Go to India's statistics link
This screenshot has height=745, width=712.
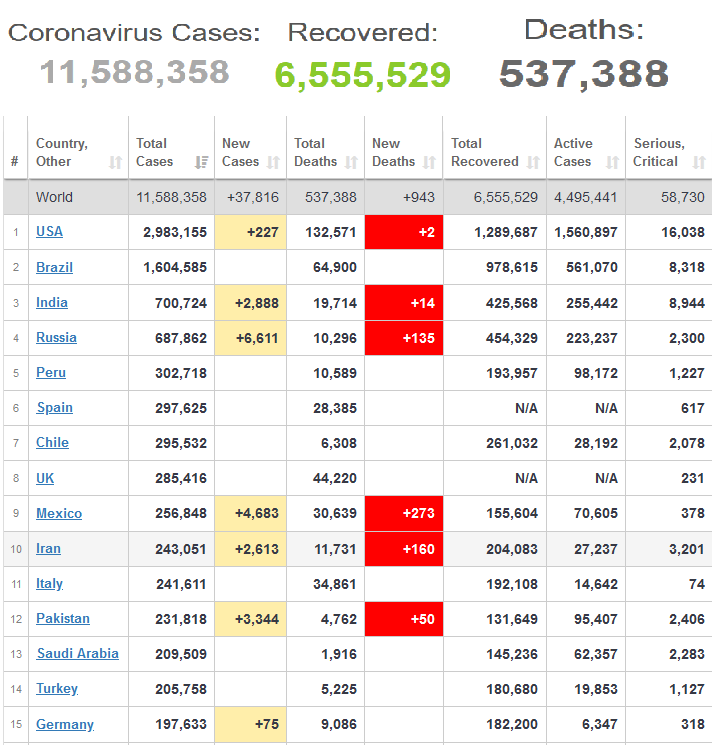coord(52,302)
